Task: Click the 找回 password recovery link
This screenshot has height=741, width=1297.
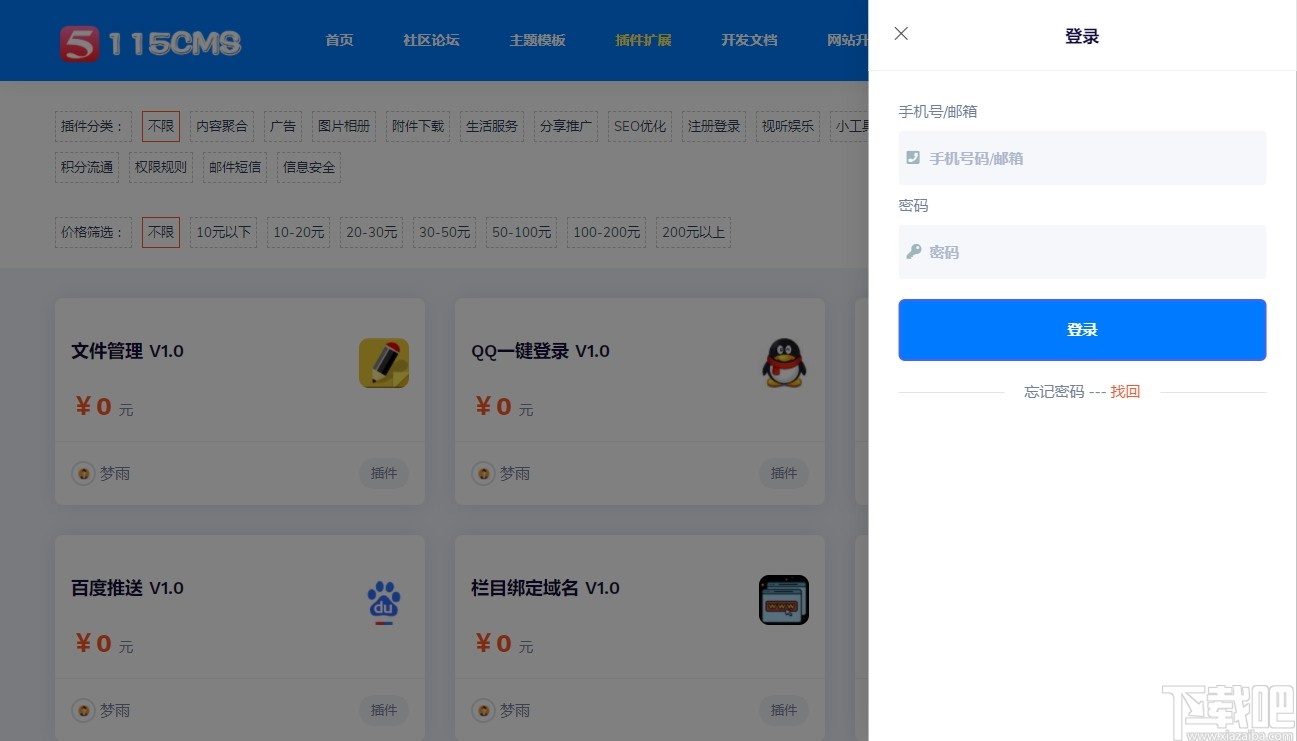Action: tap(1125, 392)
